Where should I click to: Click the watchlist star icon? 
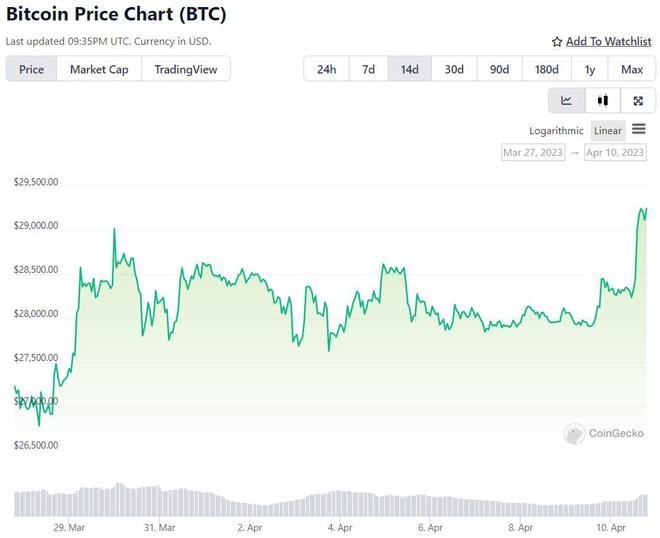pyautogui.click(x=557, y=42)
